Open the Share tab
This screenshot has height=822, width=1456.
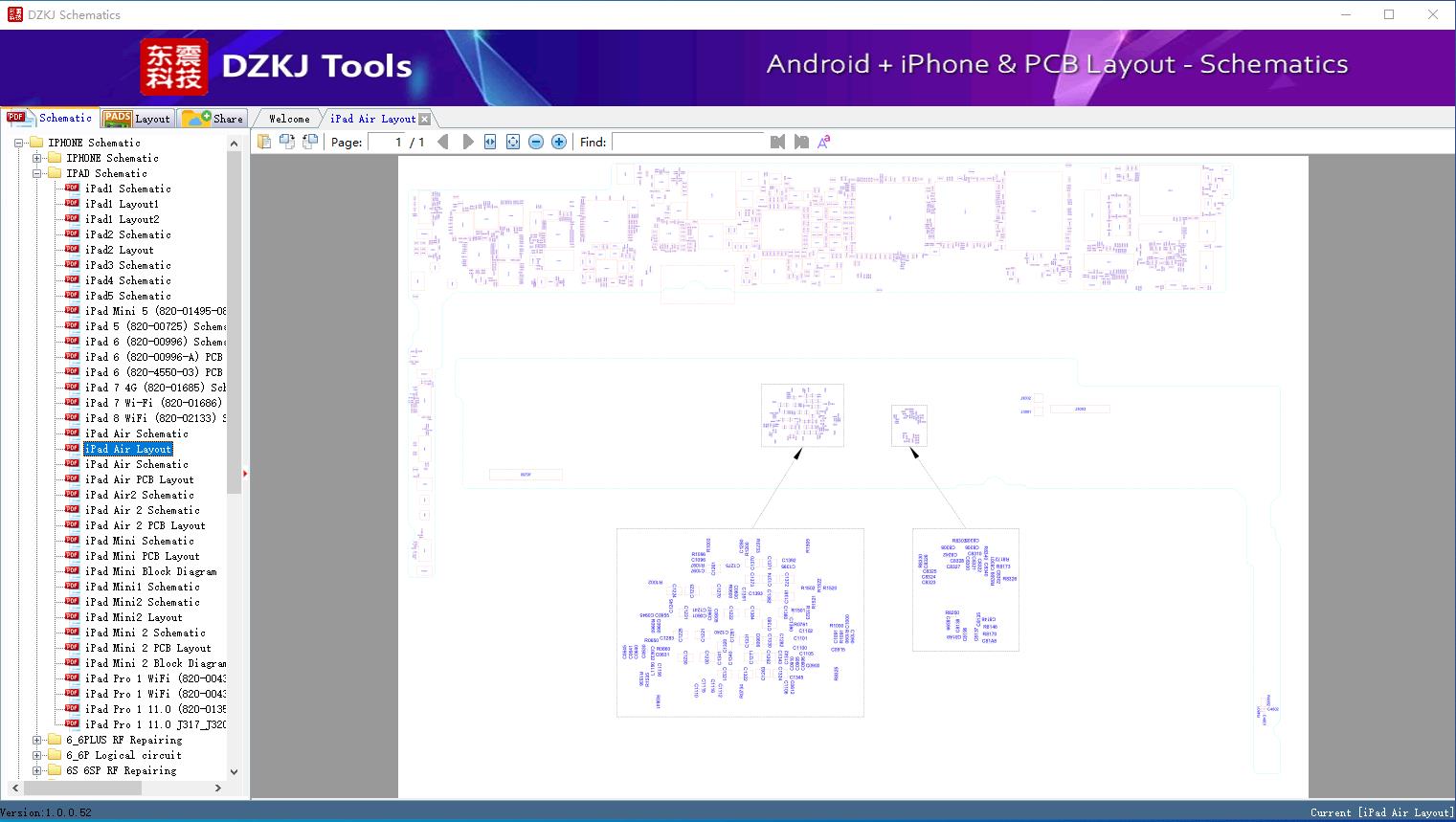click(213, 118)
